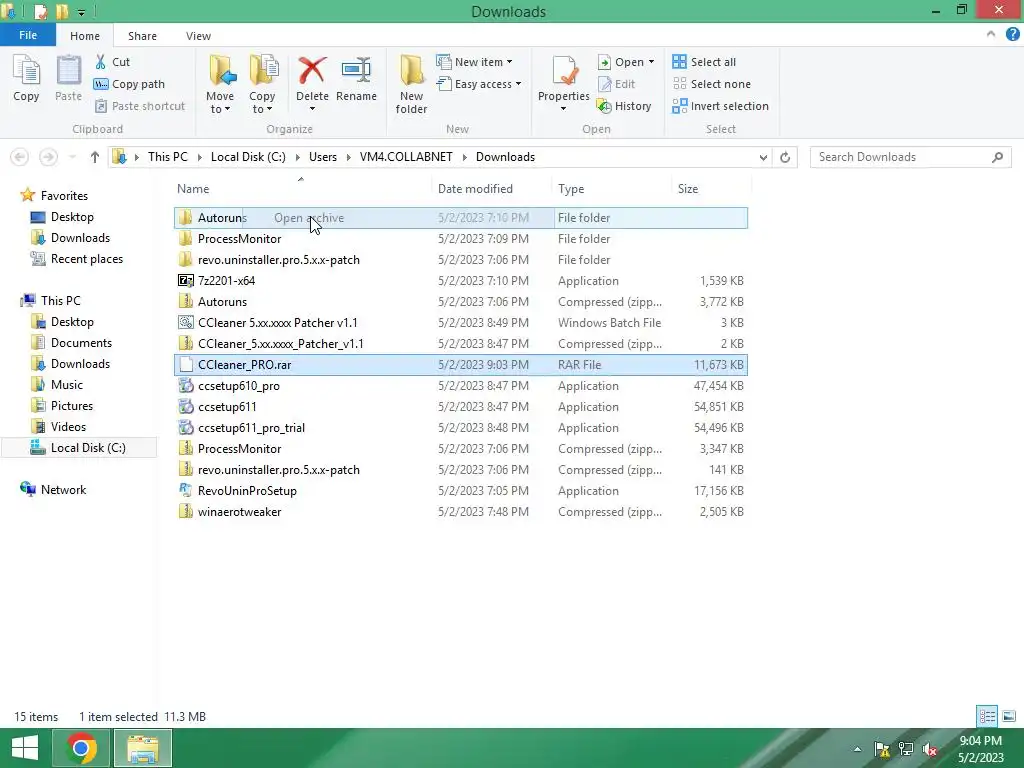Select Downloads under Favorites
Screen dimensions: 1024x768
(x=80, y=238)
